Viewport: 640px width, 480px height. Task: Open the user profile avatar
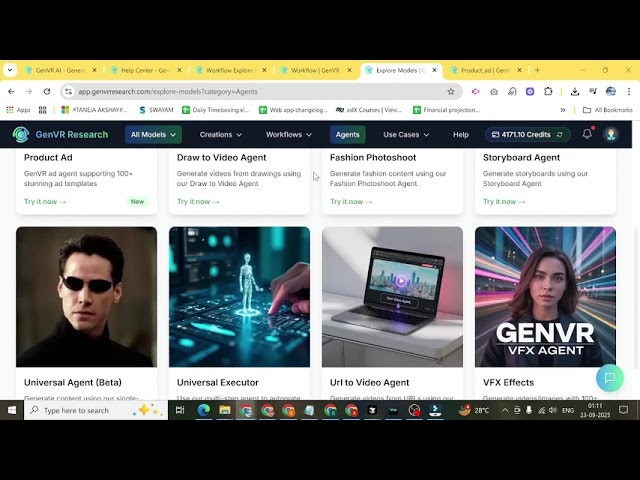pos(611,134)
